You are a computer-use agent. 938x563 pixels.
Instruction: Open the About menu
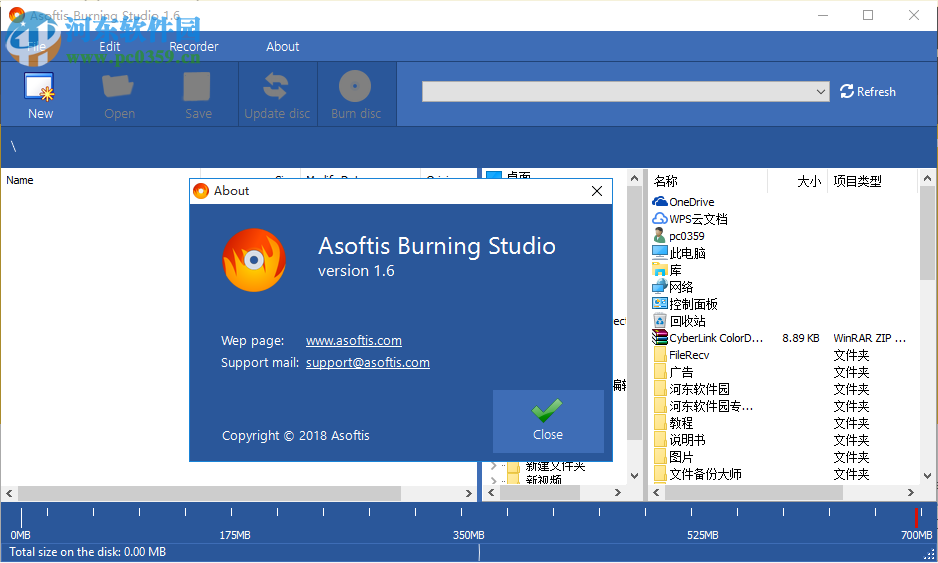(x=282, y=47)
